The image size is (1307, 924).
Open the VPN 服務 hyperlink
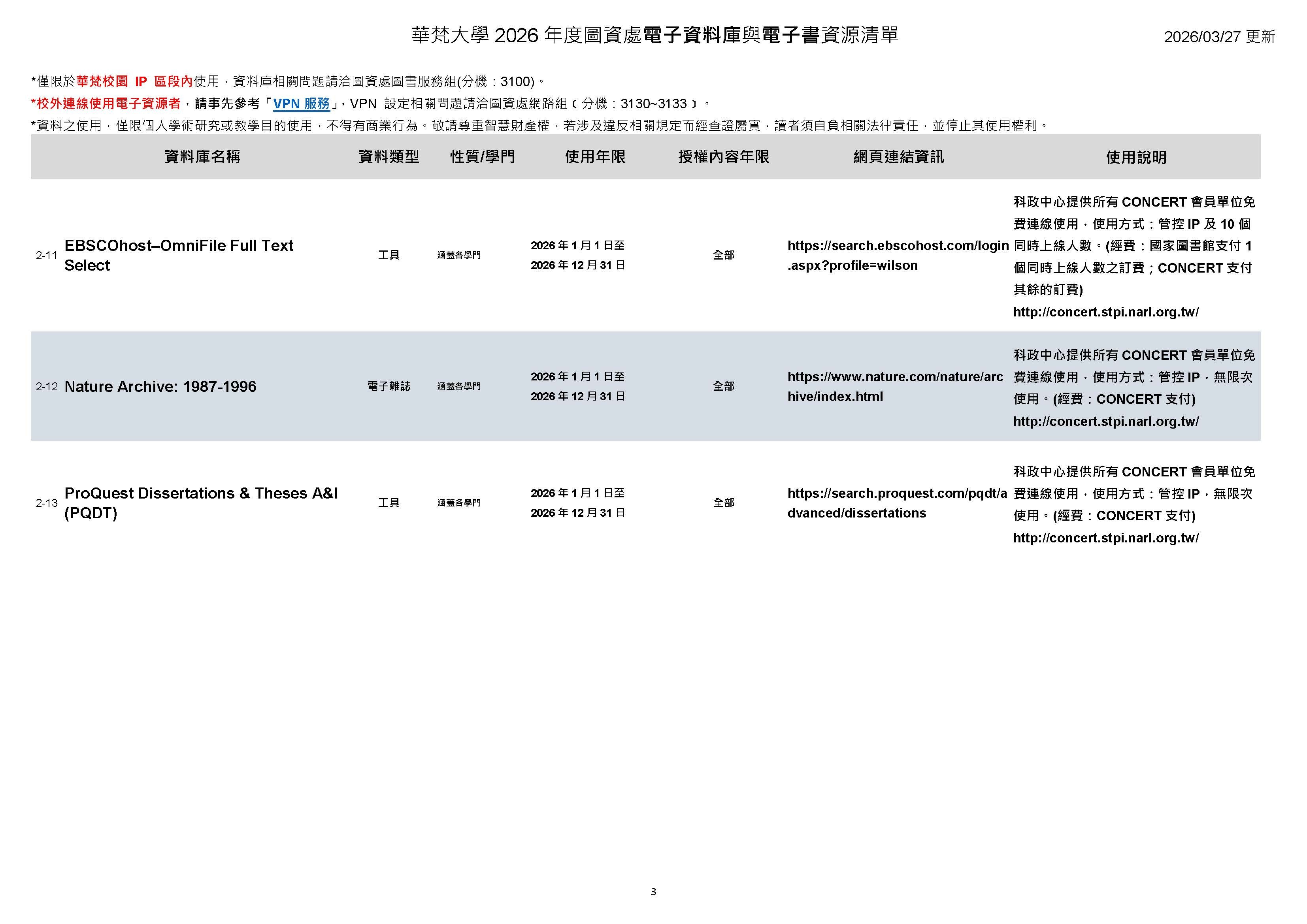(302, 104)
